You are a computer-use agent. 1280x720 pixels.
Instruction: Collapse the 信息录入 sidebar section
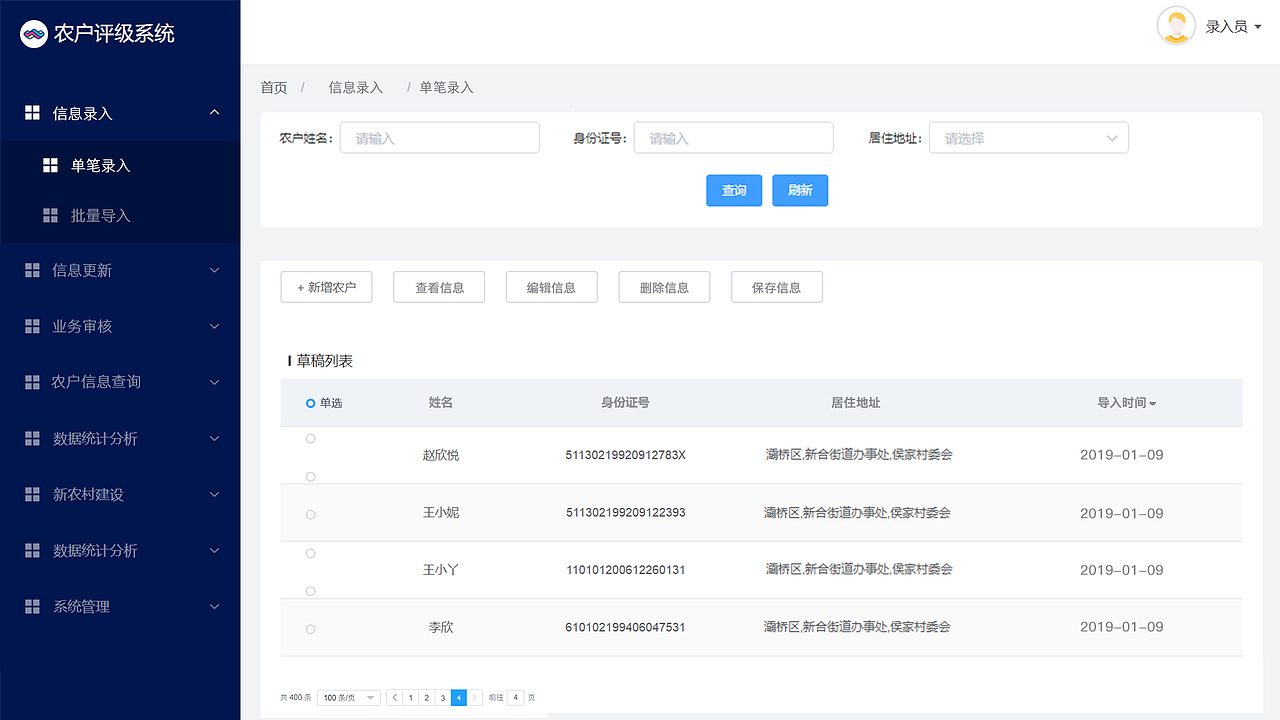[x=214, y=113]
